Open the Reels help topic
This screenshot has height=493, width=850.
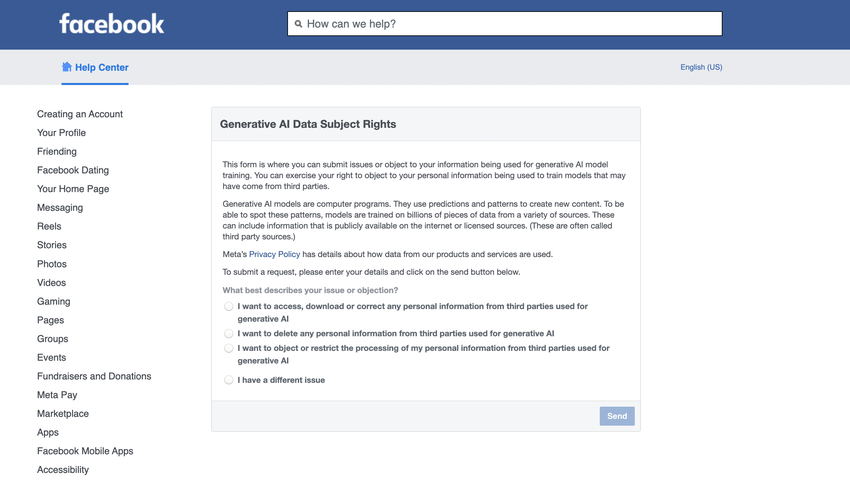49,226
